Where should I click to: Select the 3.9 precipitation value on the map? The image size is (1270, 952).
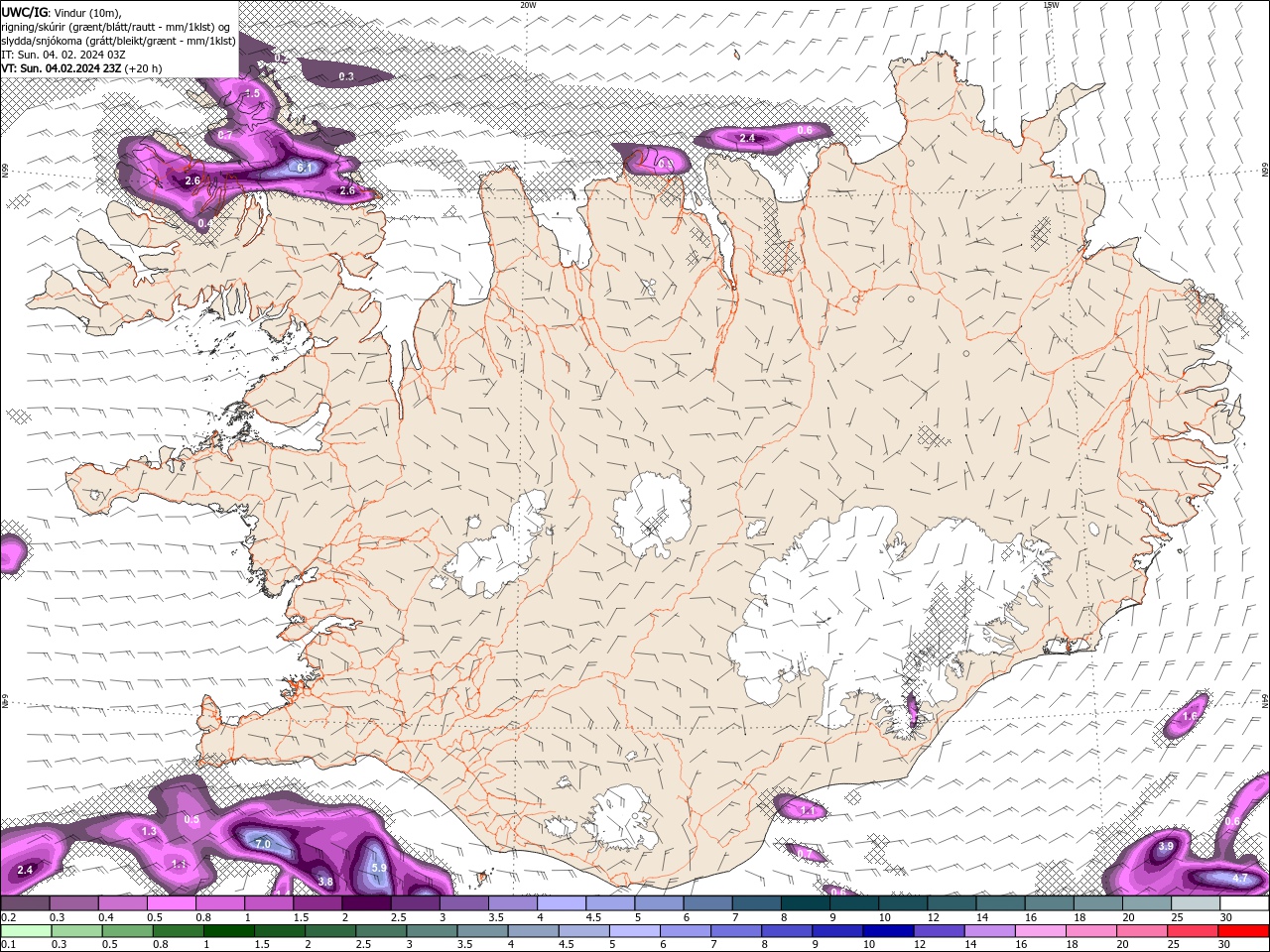pos(1166,846)
